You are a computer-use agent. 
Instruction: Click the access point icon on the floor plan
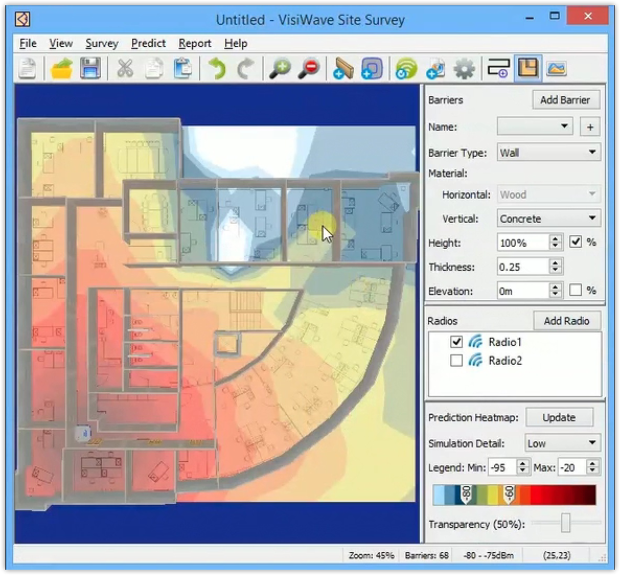tap(83, 433)
